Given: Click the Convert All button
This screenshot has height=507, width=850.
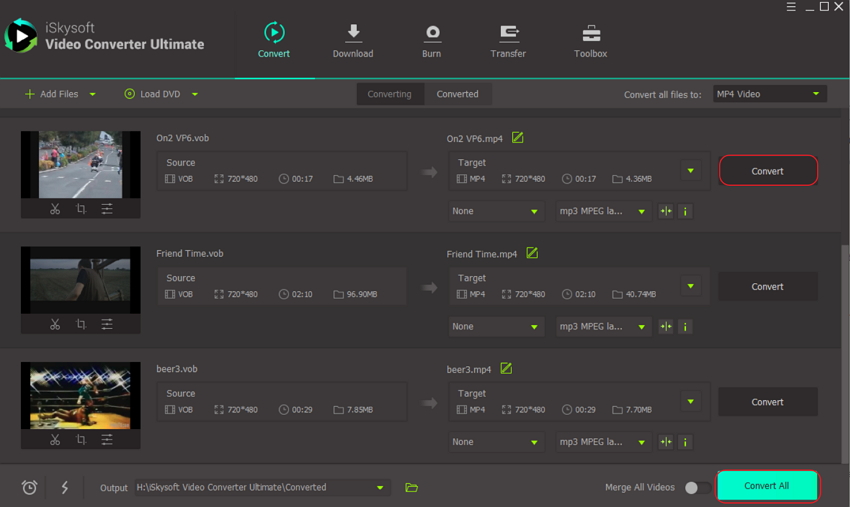Looking at the screenshot, I should (767, 486).
